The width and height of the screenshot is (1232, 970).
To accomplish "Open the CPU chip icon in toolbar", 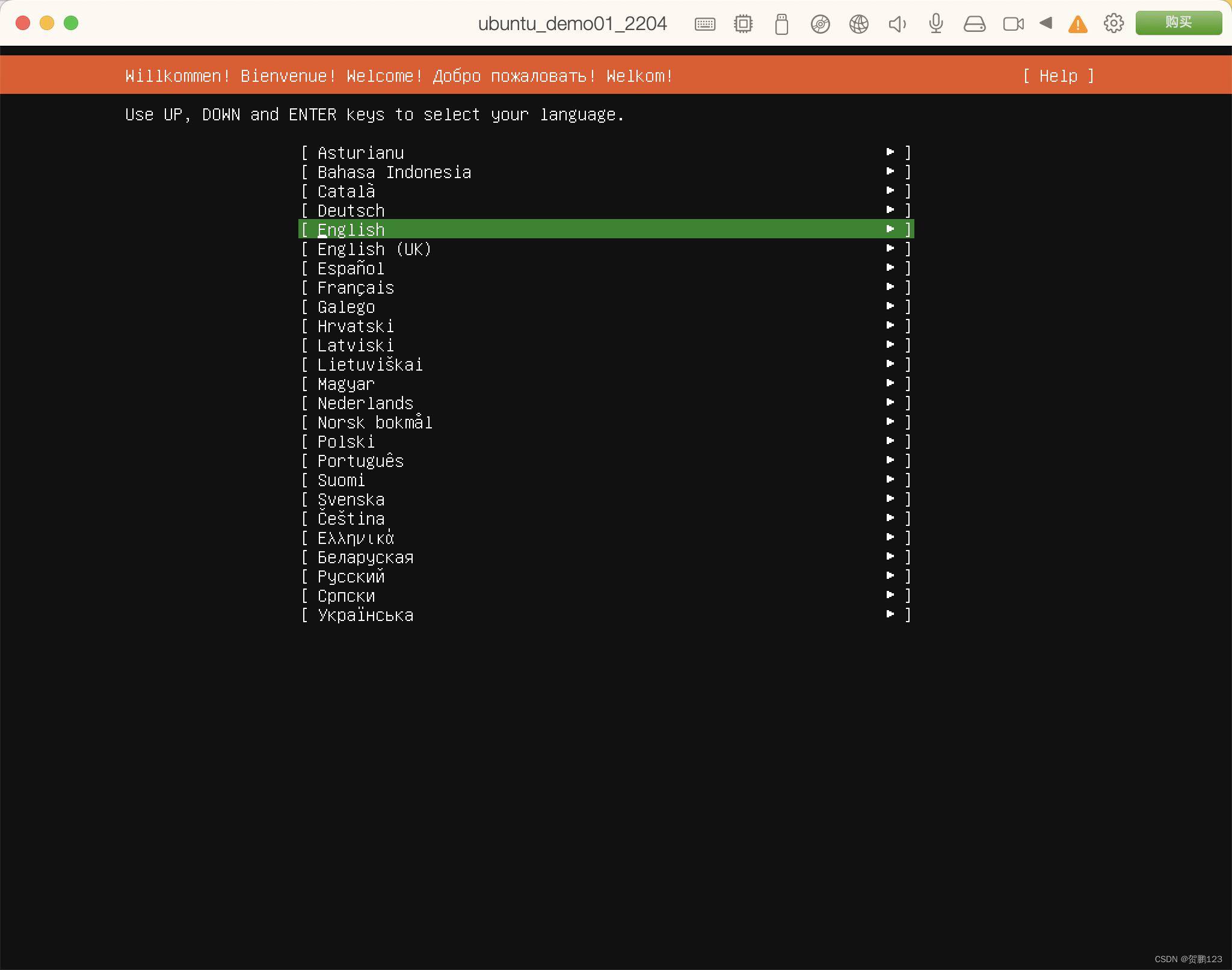I will (743, 24).
